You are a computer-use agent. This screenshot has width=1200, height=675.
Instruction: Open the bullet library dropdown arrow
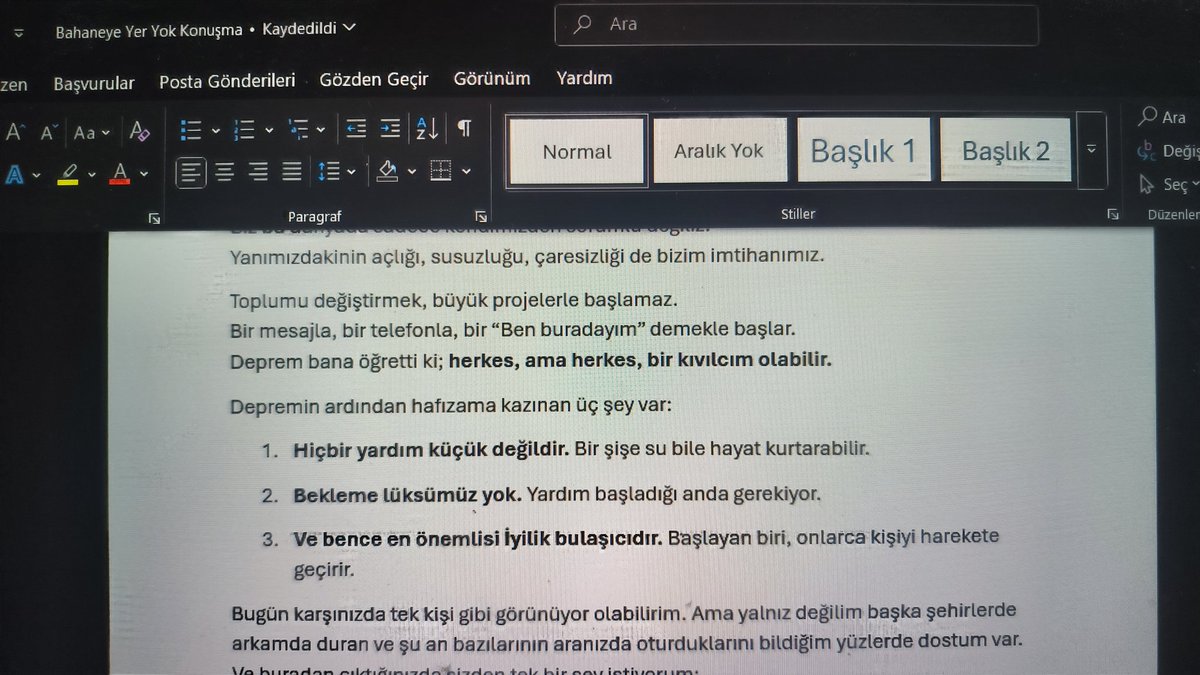(215, 130)
